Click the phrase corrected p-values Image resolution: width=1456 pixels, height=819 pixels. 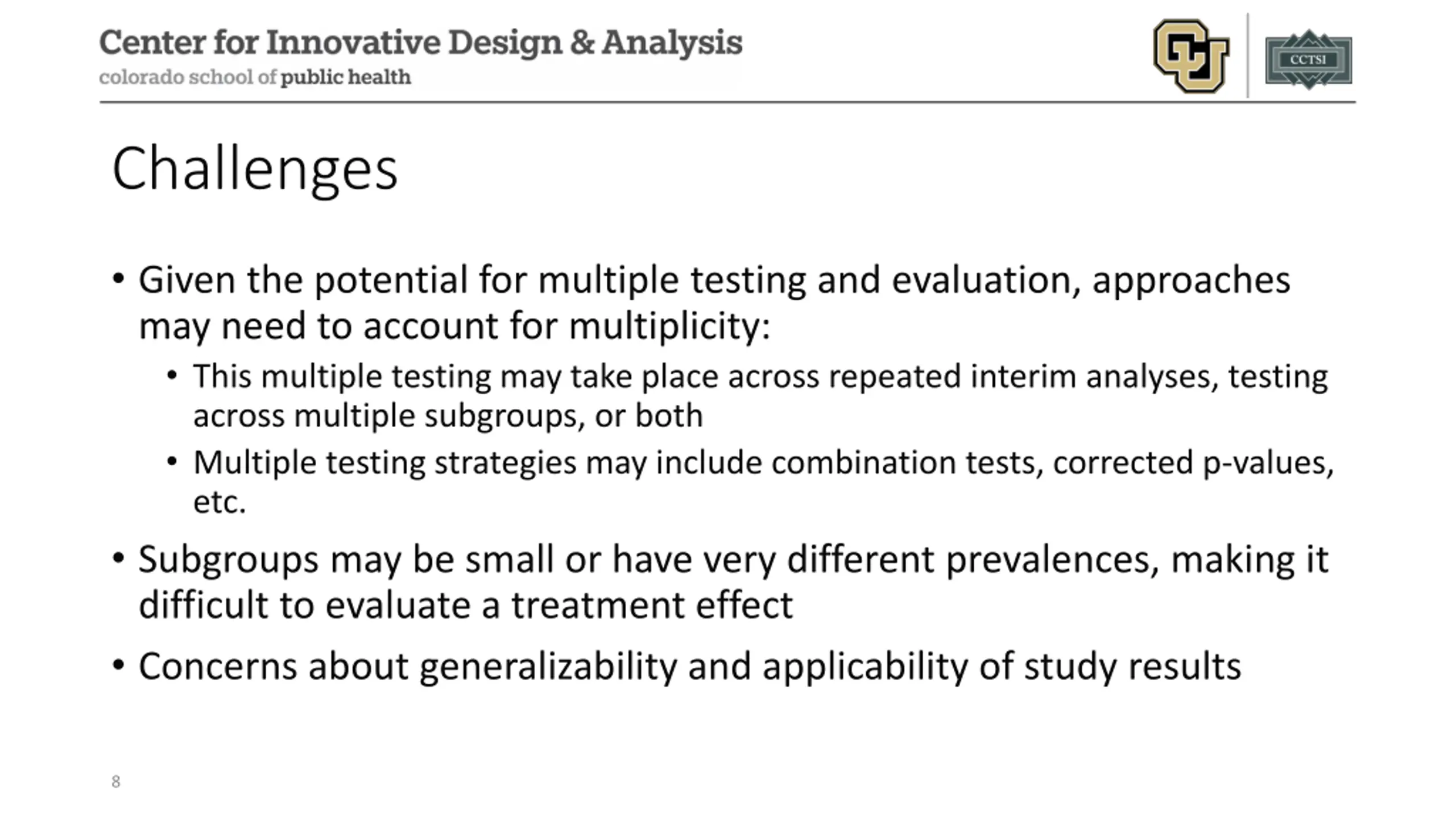coord(1193,463)
